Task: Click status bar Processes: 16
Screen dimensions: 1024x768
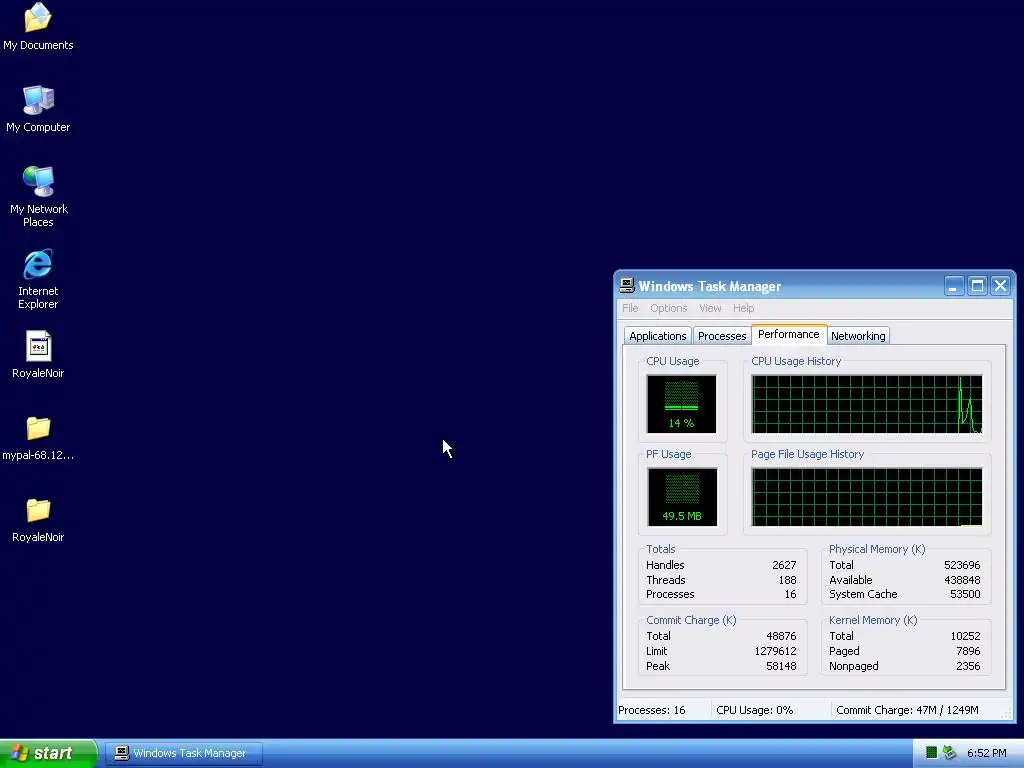Action: [652, 710]
